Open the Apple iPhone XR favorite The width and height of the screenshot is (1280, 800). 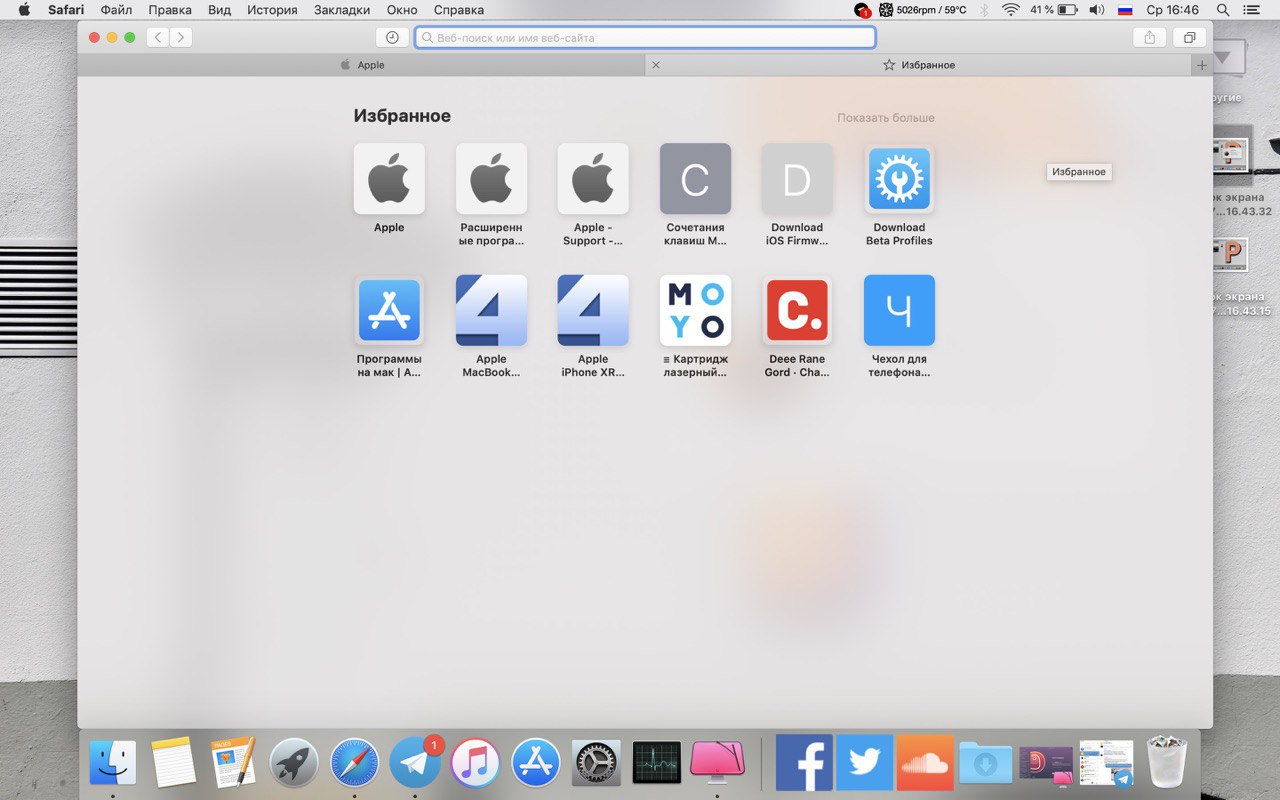coord(593,311)
